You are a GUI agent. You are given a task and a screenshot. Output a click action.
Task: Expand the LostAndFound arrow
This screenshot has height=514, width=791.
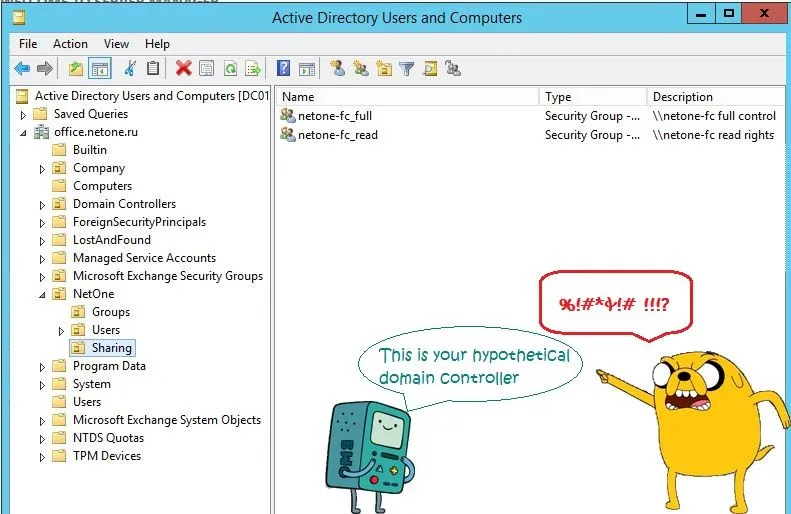pos(42,241)
